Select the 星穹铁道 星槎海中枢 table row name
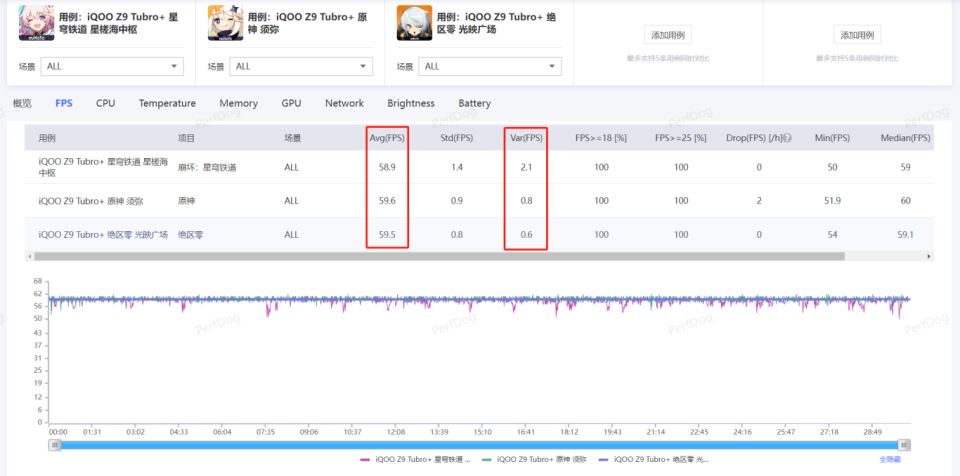The height and width of the screenshot is (476, 960). tap(103, 167)
